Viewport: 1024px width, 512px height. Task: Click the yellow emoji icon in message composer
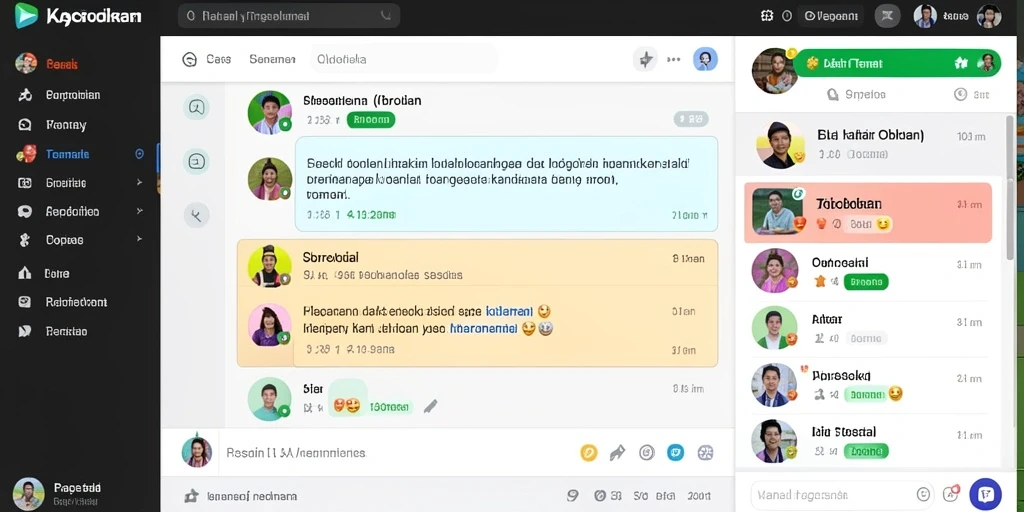coord(588,453)
